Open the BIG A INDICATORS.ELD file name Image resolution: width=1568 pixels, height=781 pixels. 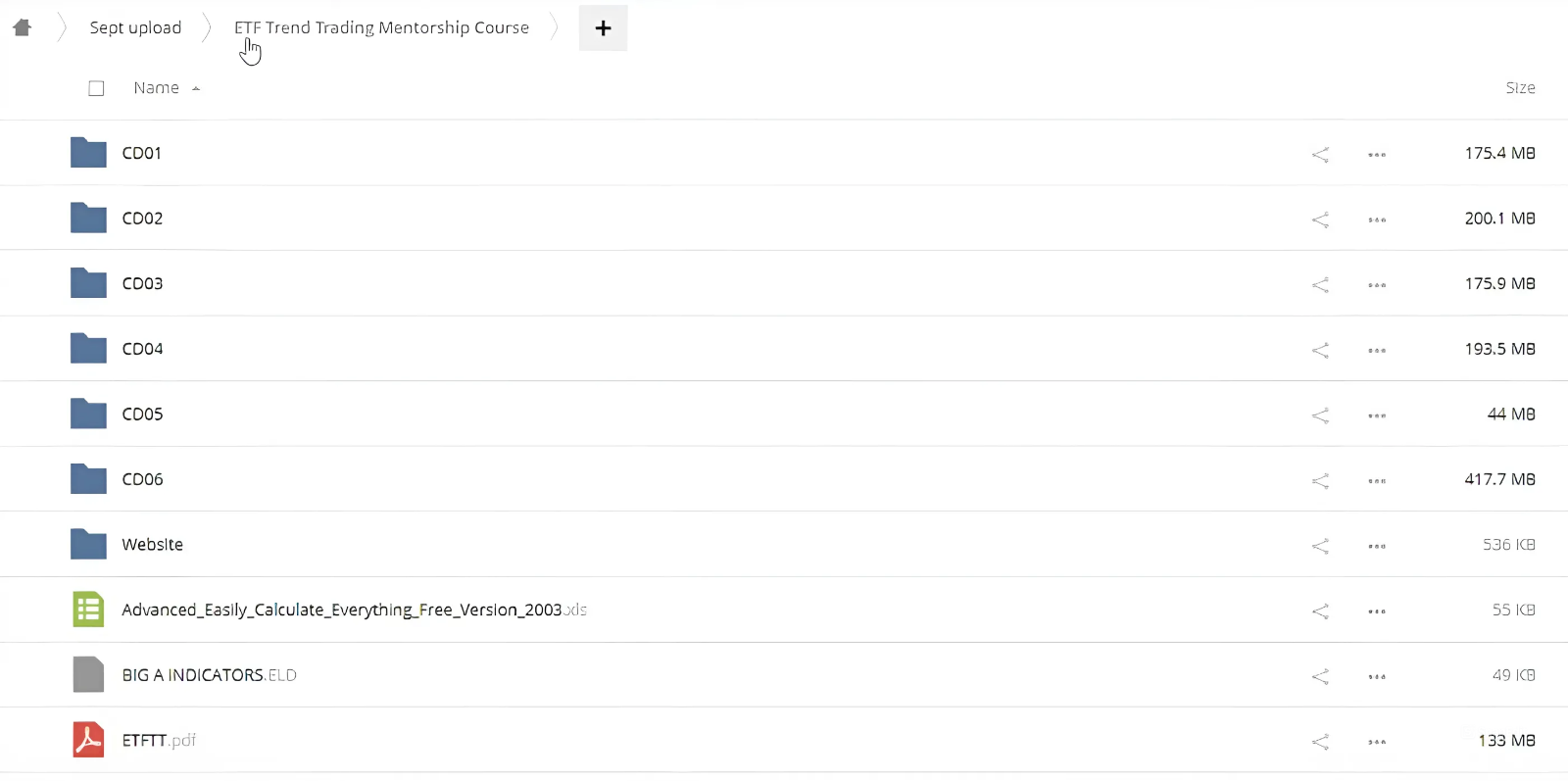click(x=209, y=674)
